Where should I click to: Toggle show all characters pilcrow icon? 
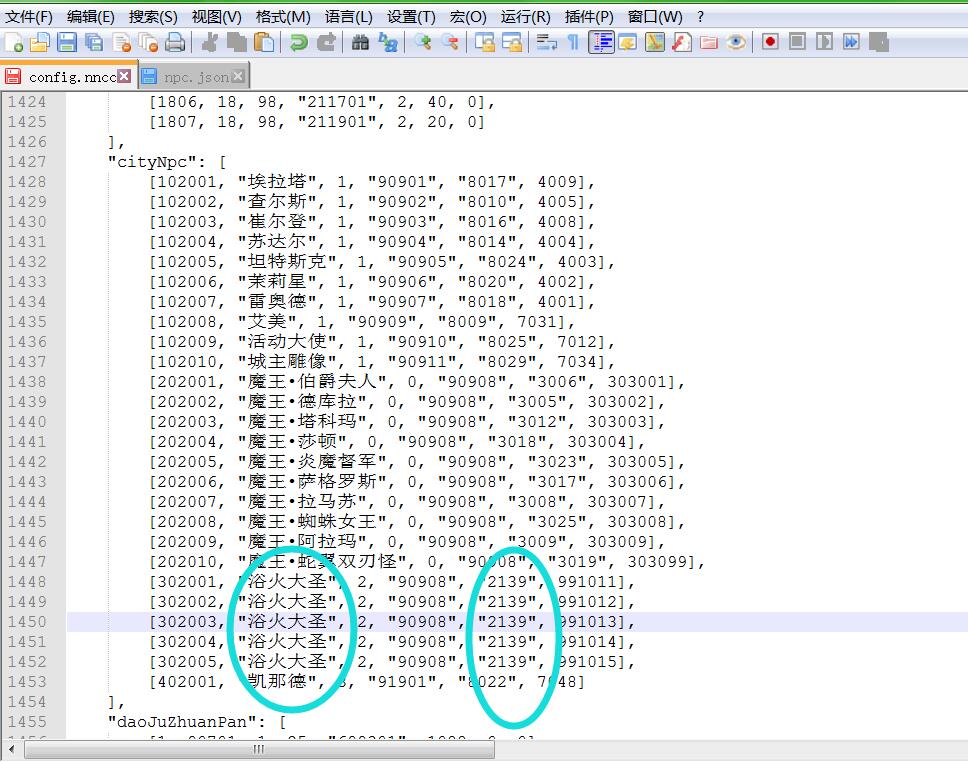tap(573, 42)
